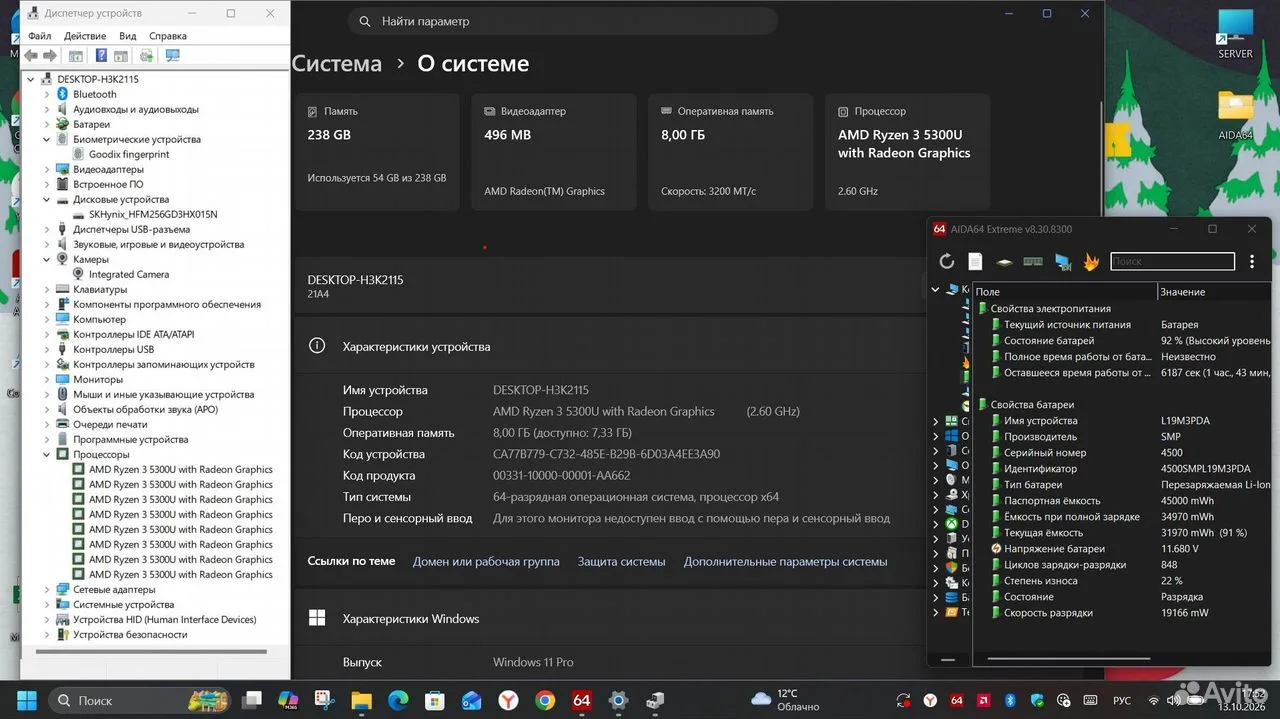This screenshot has width=1280, height=719.
Task: Open the Вид menu in Device Manager
Action: pos(128,36)
